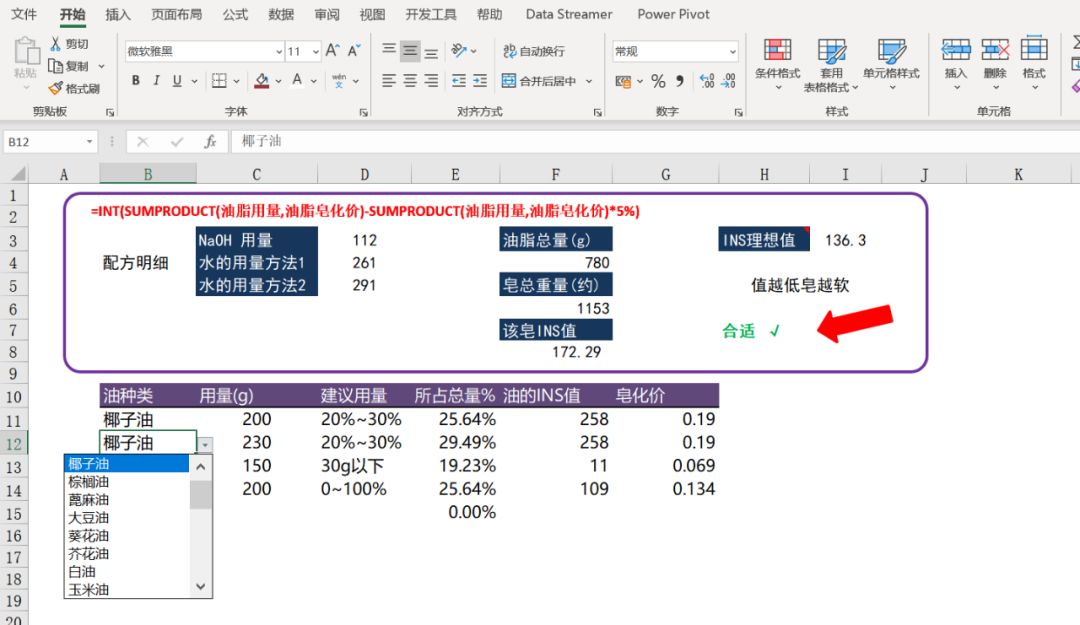Open the Data Streamer tab
This screenshot has width=1080, height=625.
[x=568, y=14]
